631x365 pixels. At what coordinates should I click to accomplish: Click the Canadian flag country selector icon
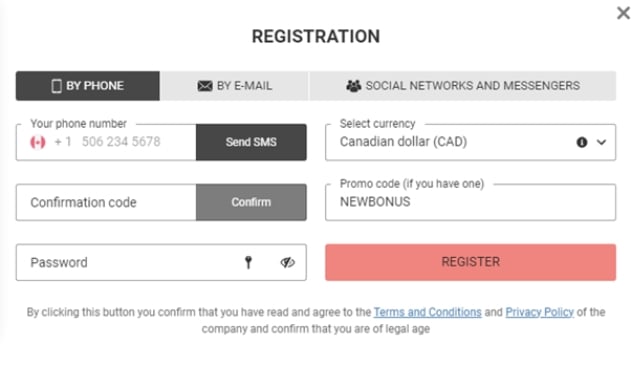point(38,142)
